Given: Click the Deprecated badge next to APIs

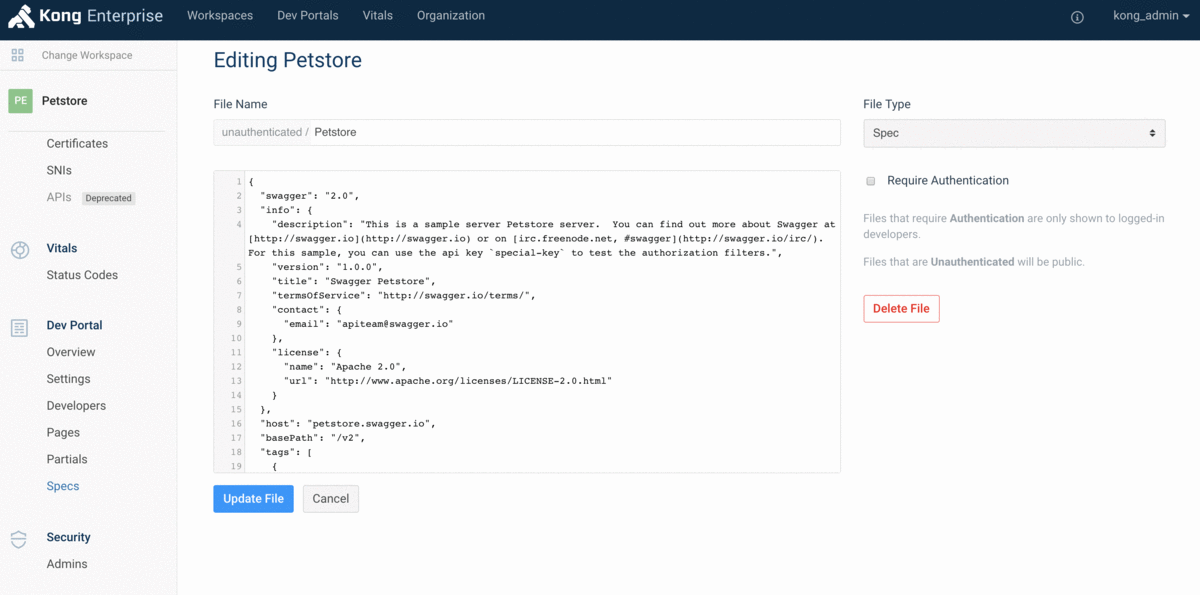Looking at the screenshot, I should (x=108, y=198).
